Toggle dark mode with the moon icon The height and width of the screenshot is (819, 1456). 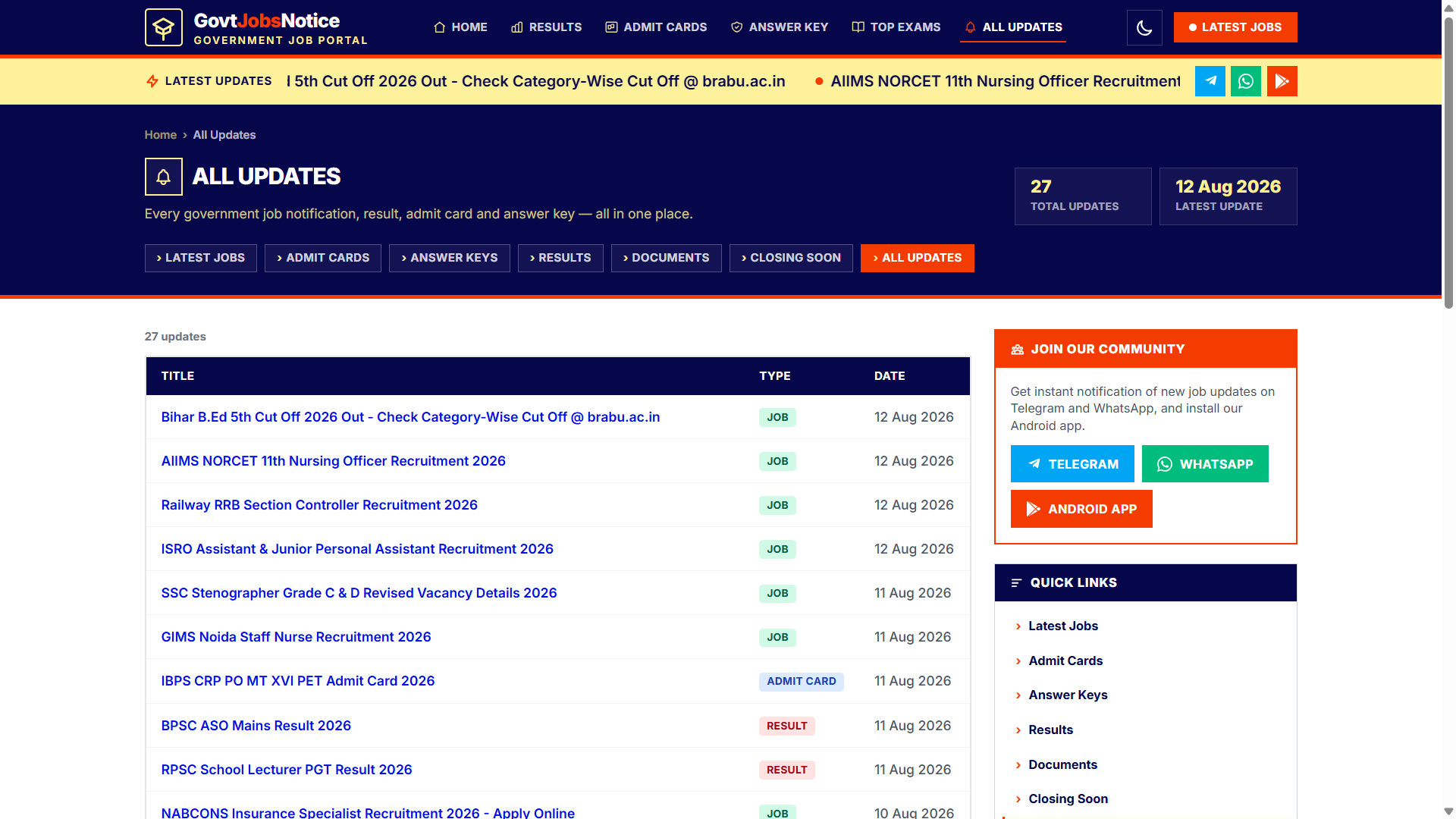click(1144, 27)
